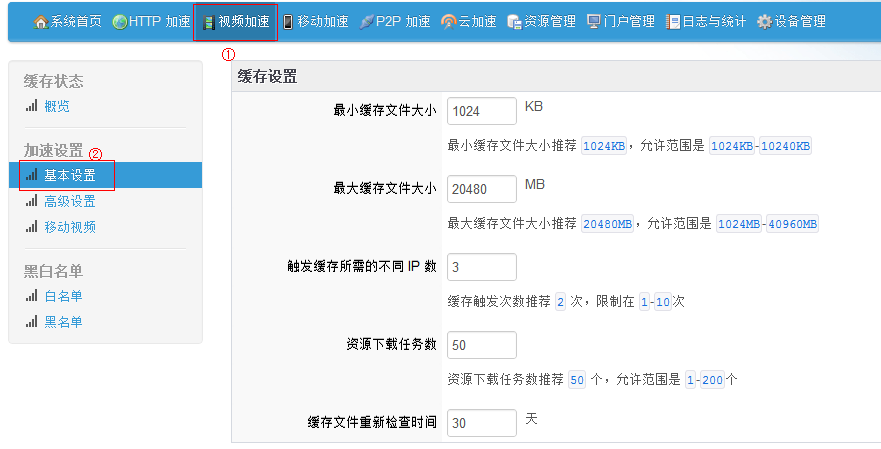Image resolution: width=881 pixels, height=449 pixels.
Task: Click the P2P 加速 icon
Action: (366, 22)
